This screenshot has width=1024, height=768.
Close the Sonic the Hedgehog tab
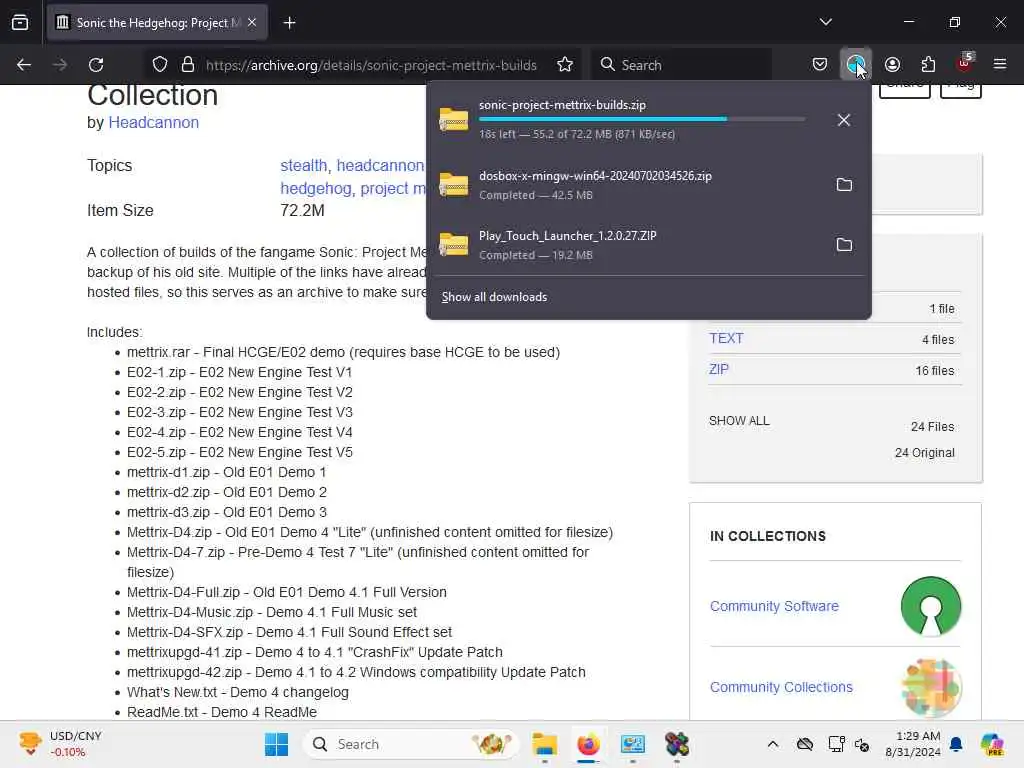click(x=252, y=22)
